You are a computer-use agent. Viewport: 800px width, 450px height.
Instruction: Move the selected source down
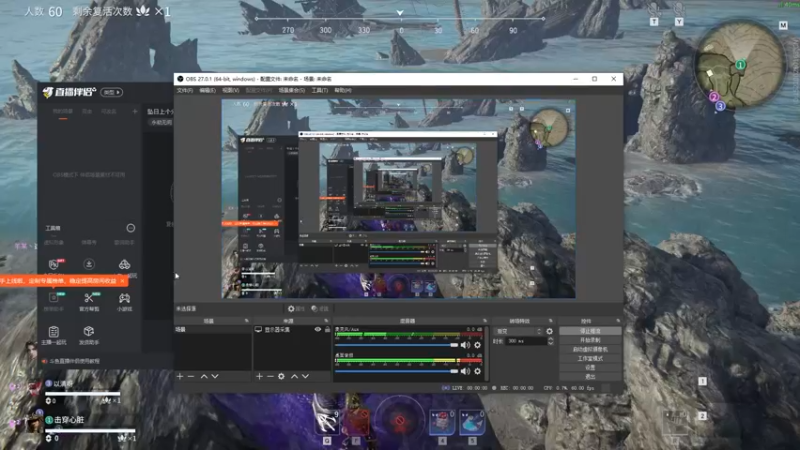click(x=305, y=376)
